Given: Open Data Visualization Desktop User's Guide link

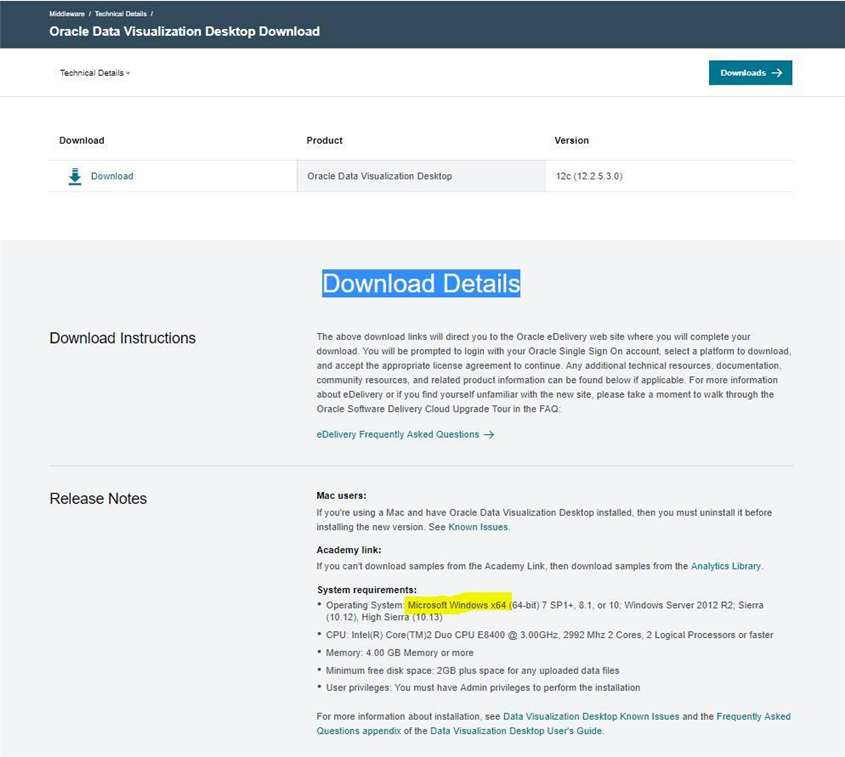Looking at the screenshot, I should click(x=516, y=731).
